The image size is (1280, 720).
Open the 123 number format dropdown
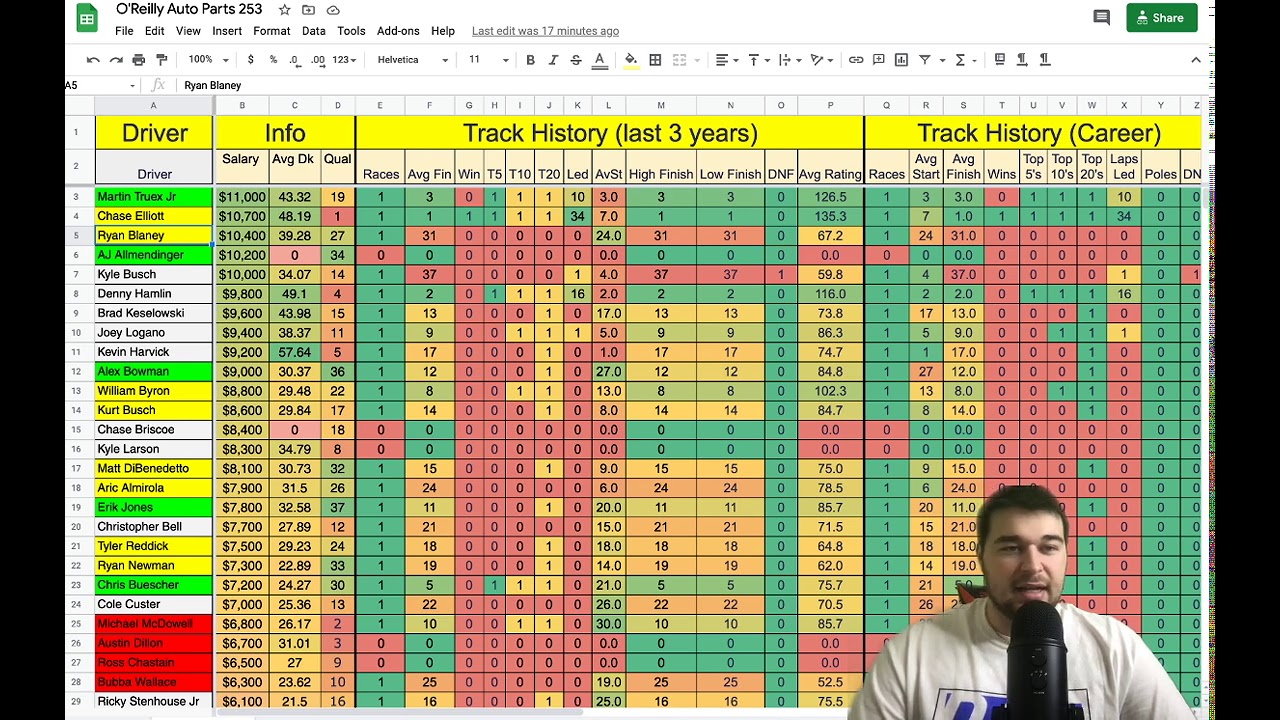(x=344, y=60)
